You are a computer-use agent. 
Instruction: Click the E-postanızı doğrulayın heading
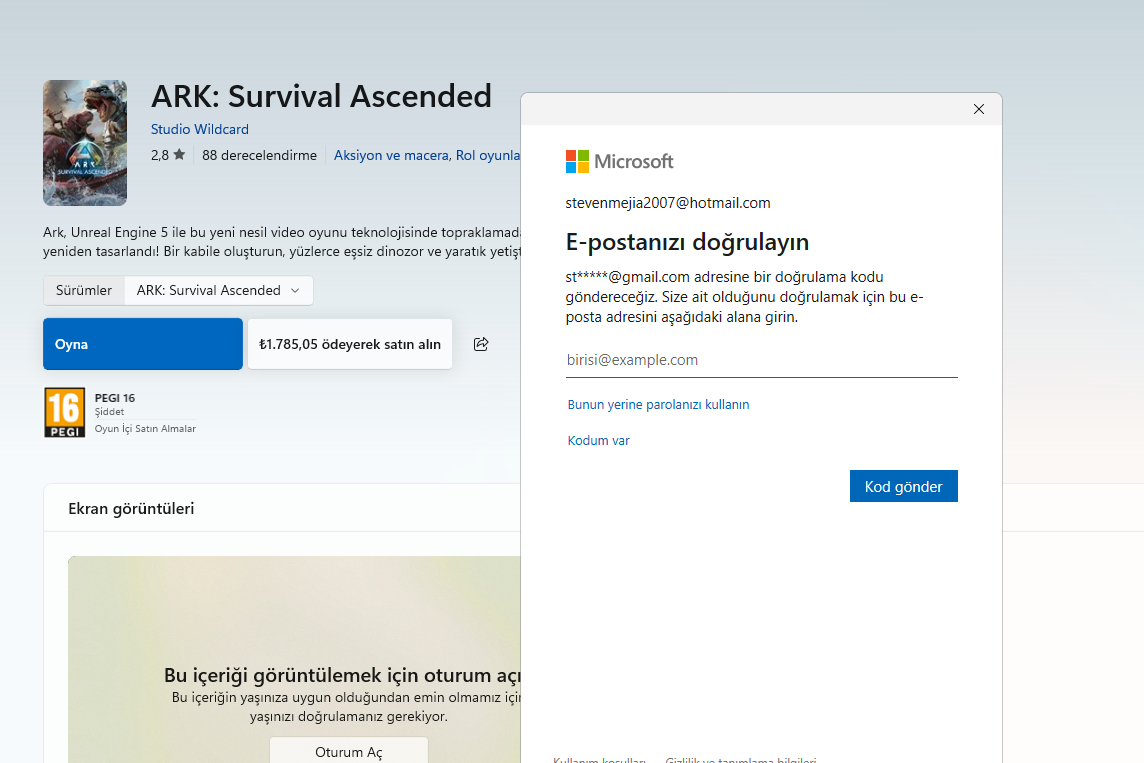pos(687,241)
